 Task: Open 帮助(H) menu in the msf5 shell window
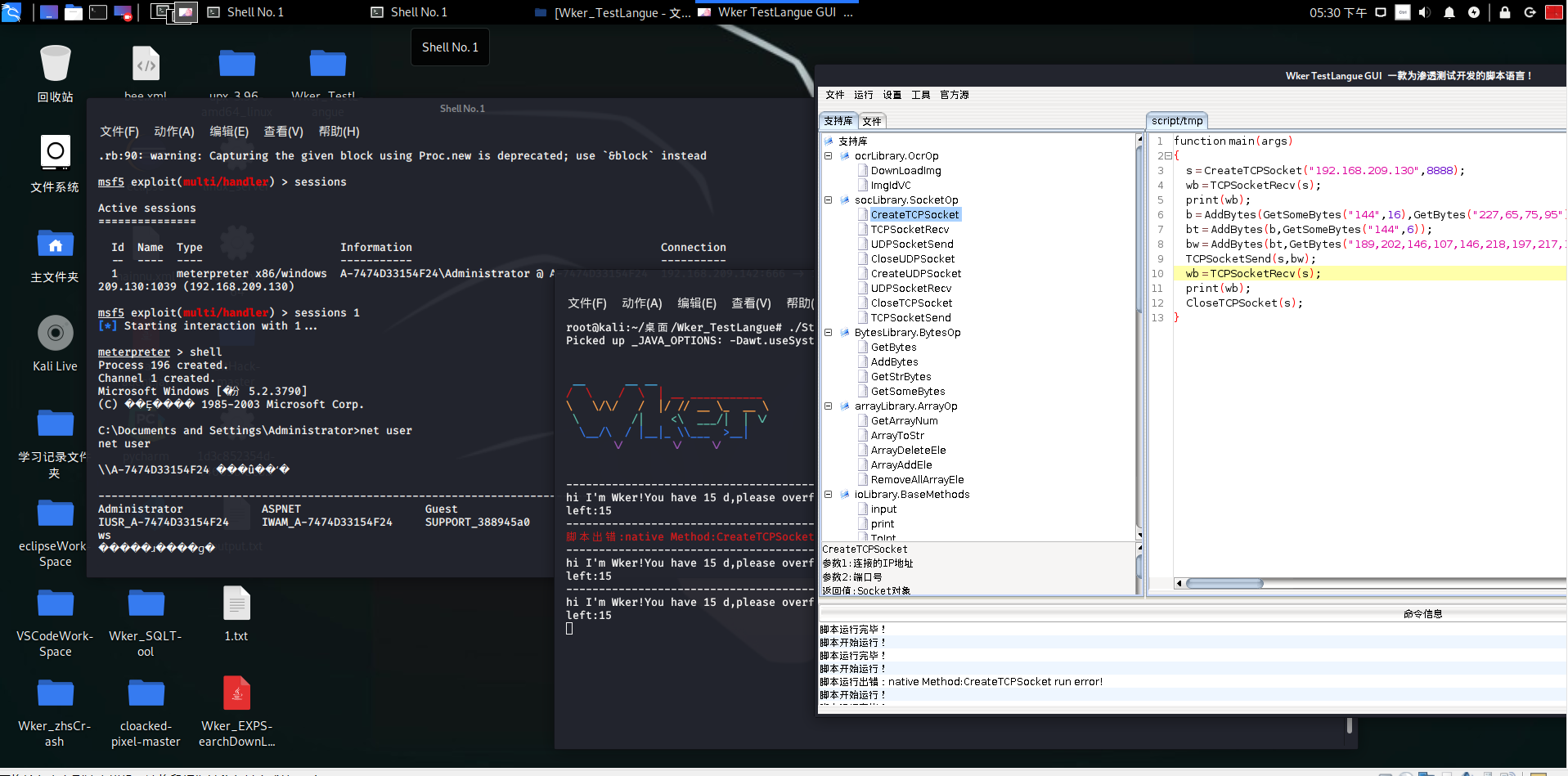point(339,132)
